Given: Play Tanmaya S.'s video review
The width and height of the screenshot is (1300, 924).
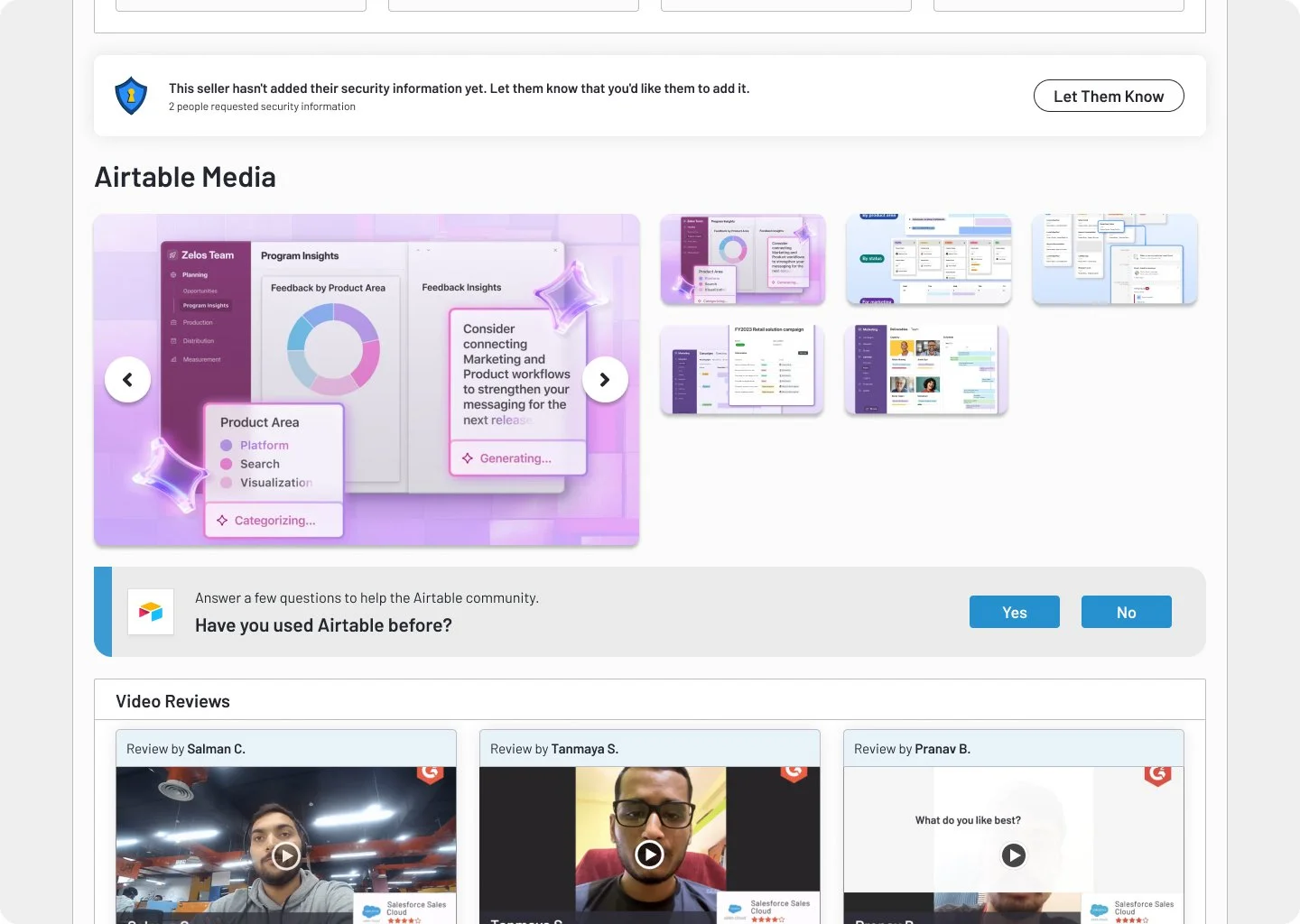Looking at the screenshot, I should point(649,854).
